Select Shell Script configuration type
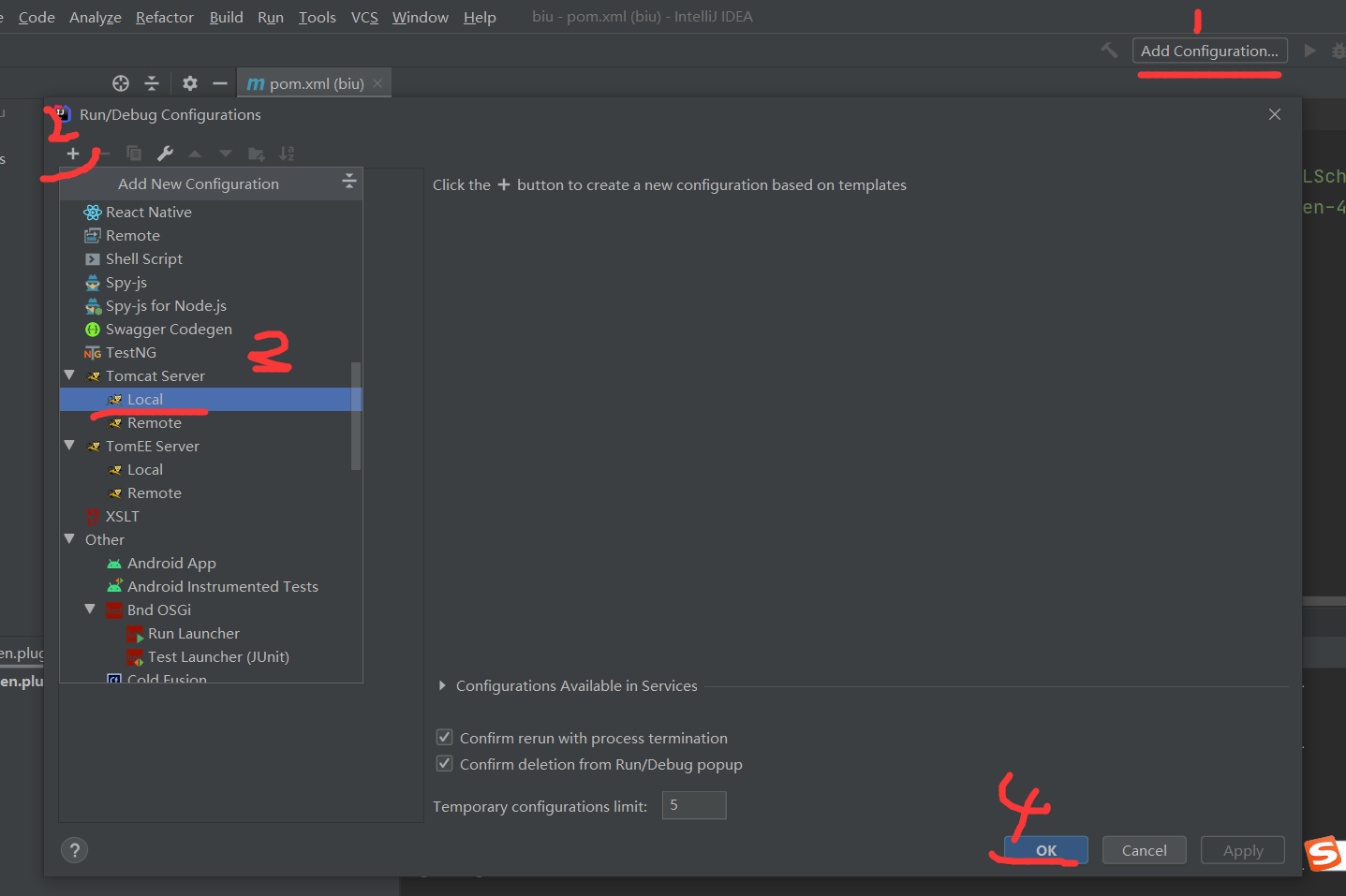The height and width of the screenshot is (896, 1346). (x=144, y=258)
